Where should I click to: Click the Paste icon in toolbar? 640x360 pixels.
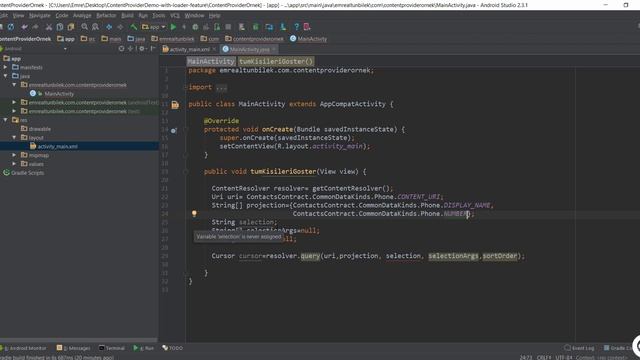[71, 27]
